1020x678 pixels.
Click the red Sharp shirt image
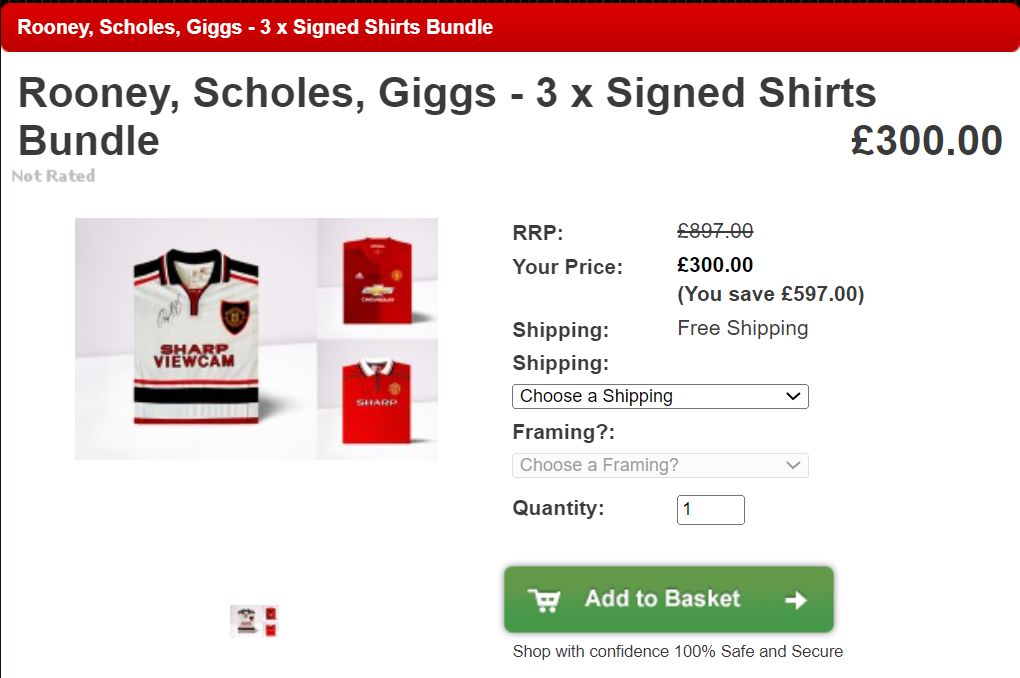[x=377, y=400]
